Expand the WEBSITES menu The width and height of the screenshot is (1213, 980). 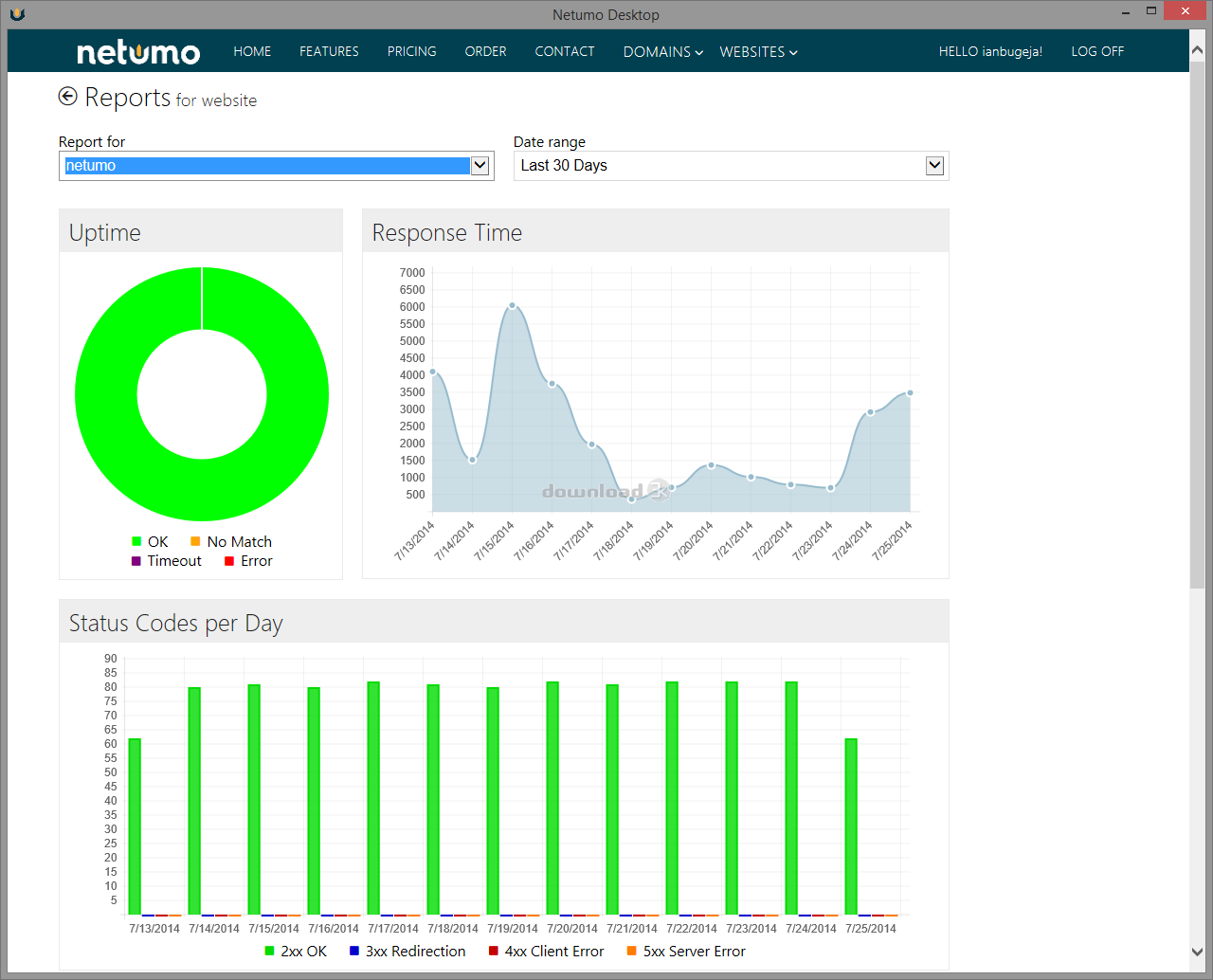pyautogui.click(x=758, y=52)
